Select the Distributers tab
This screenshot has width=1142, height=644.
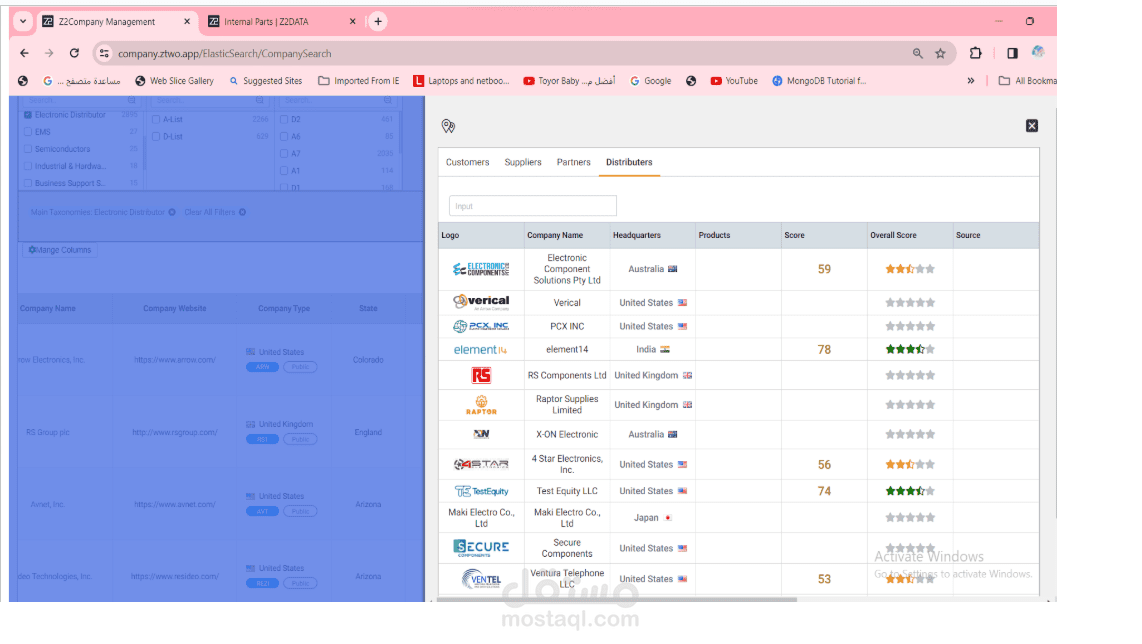[629, 162]
